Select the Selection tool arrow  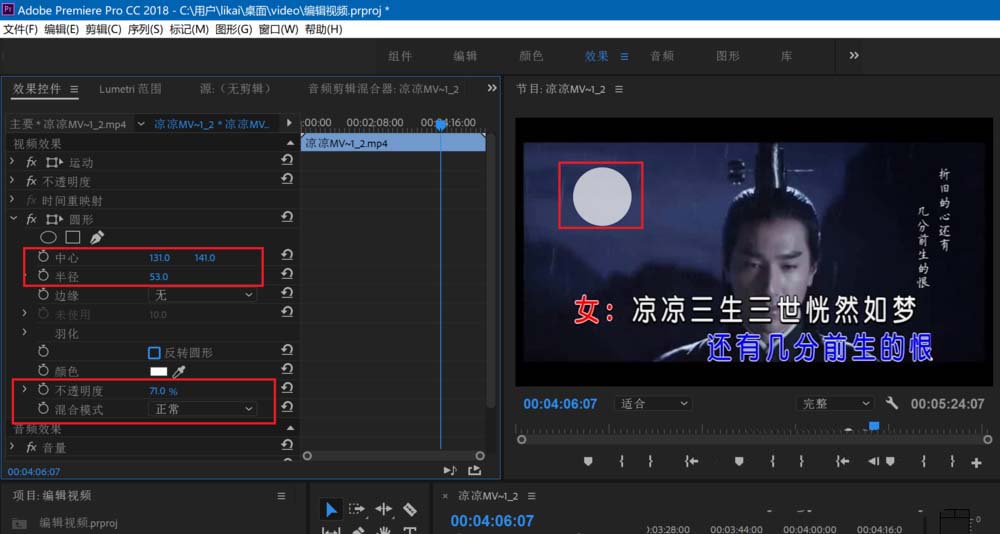pos(331,509)
